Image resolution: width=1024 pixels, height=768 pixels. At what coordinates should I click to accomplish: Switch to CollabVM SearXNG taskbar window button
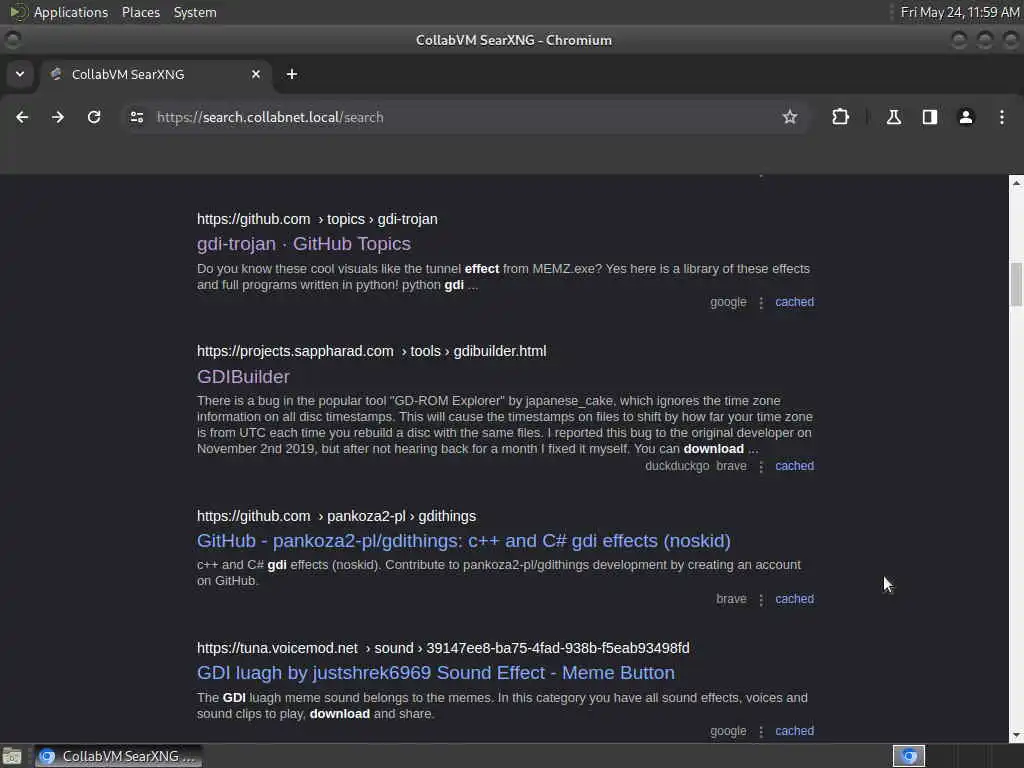coord(119,756)
